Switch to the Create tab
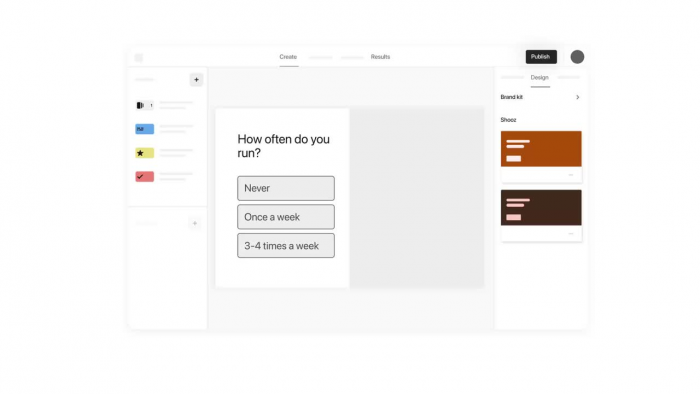 tap(288, 57)
